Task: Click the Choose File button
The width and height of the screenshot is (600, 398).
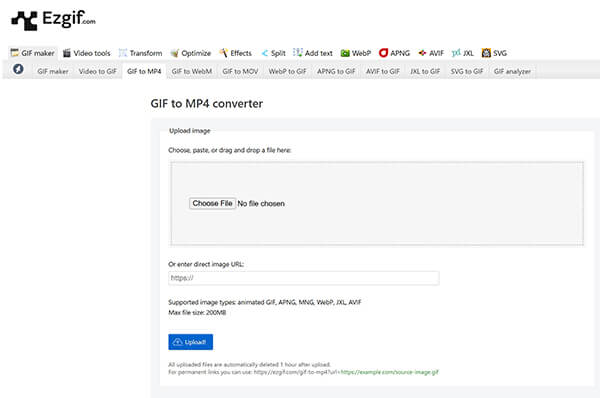Action: tap(212, 203)
